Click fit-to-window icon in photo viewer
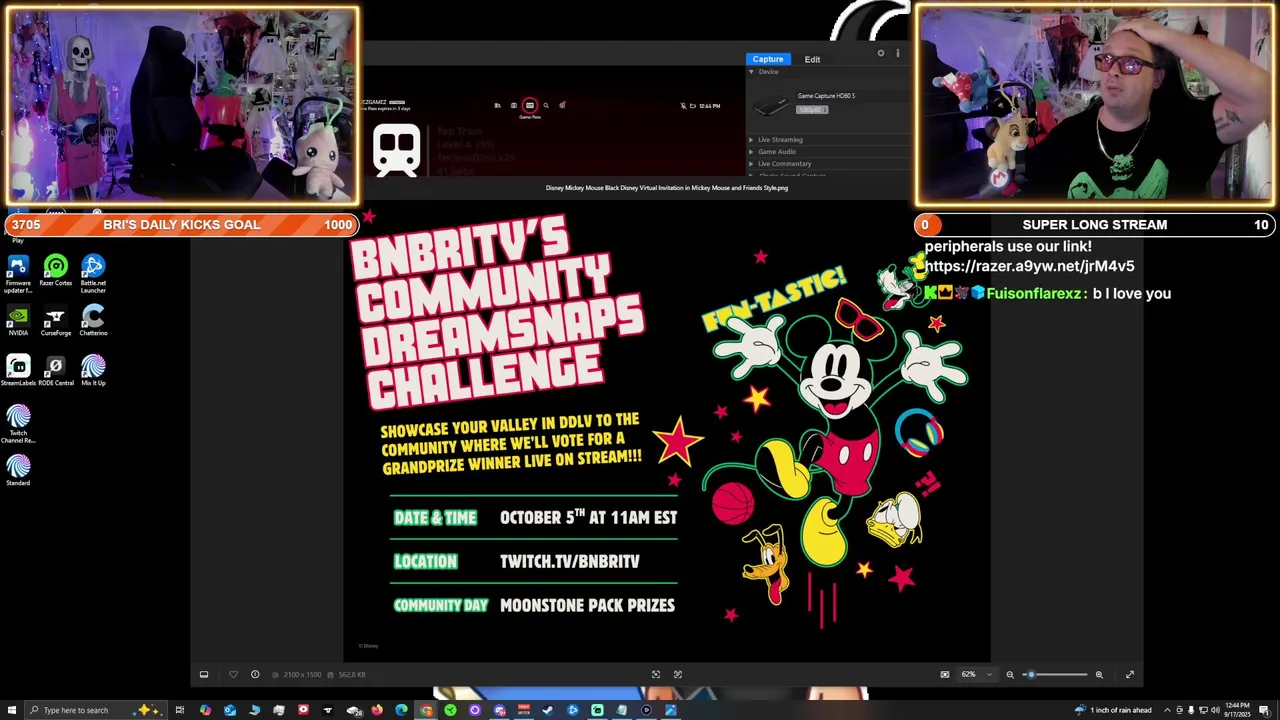1280x720 pixels. click(x=656, y=674)
